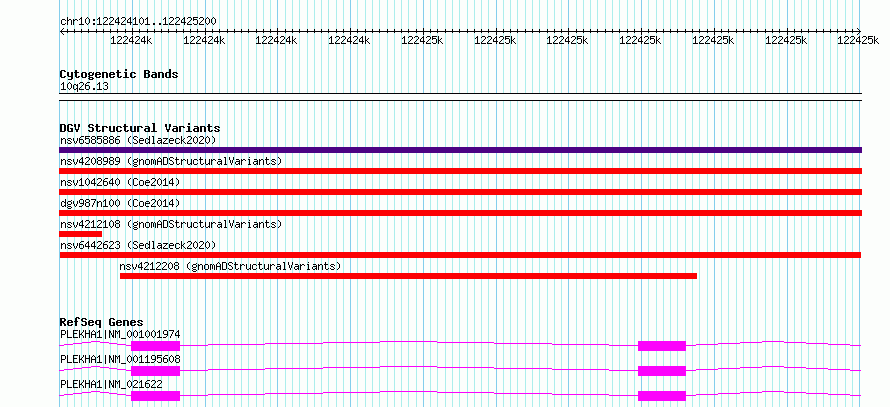Open variant label nsv4212108 (gnomADStructuralVariants)
The image size is (890, 407).
pyautogui.click(x=171, y=224)
